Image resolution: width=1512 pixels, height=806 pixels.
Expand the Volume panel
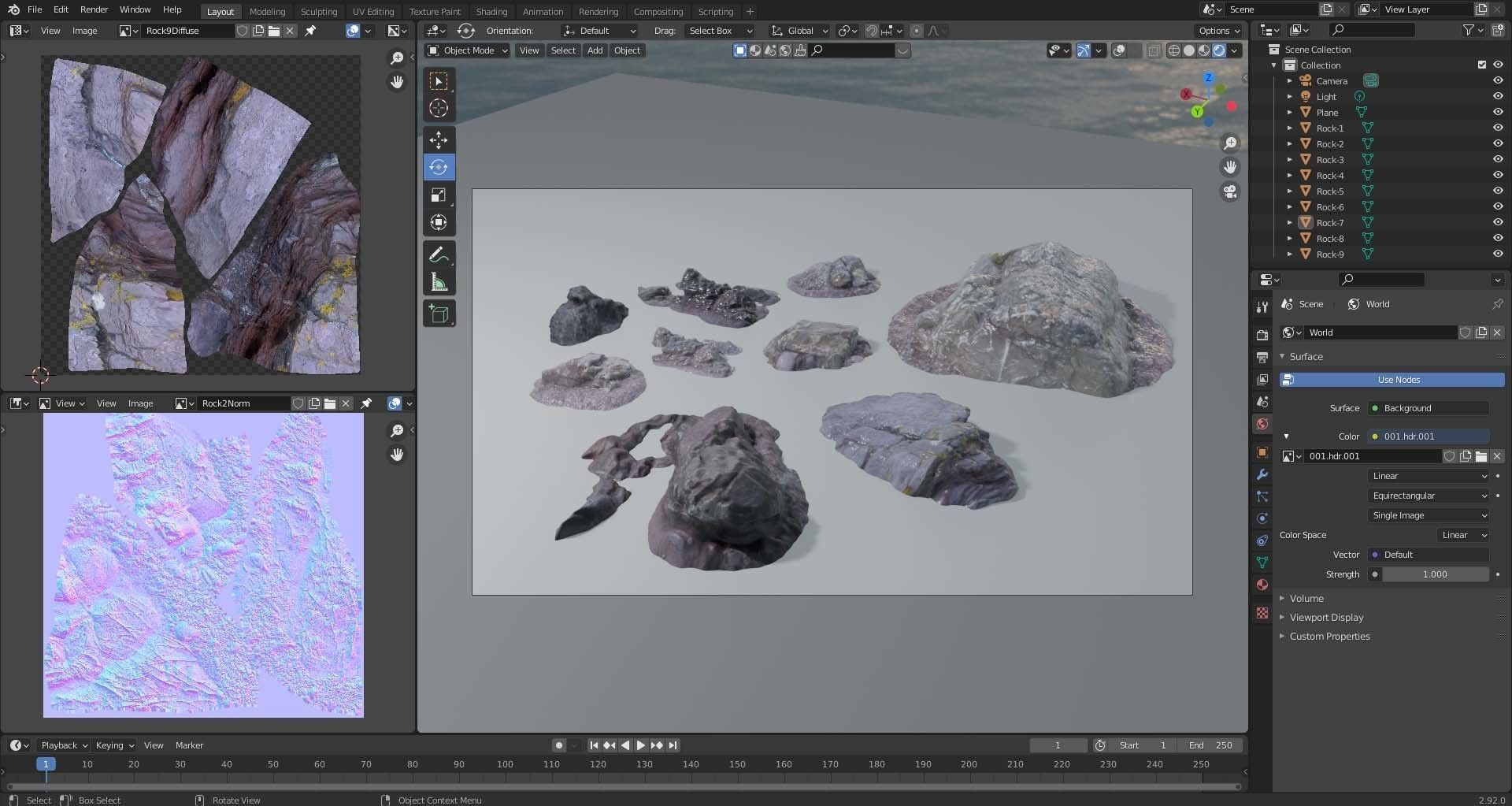[x=1306, y=599]
